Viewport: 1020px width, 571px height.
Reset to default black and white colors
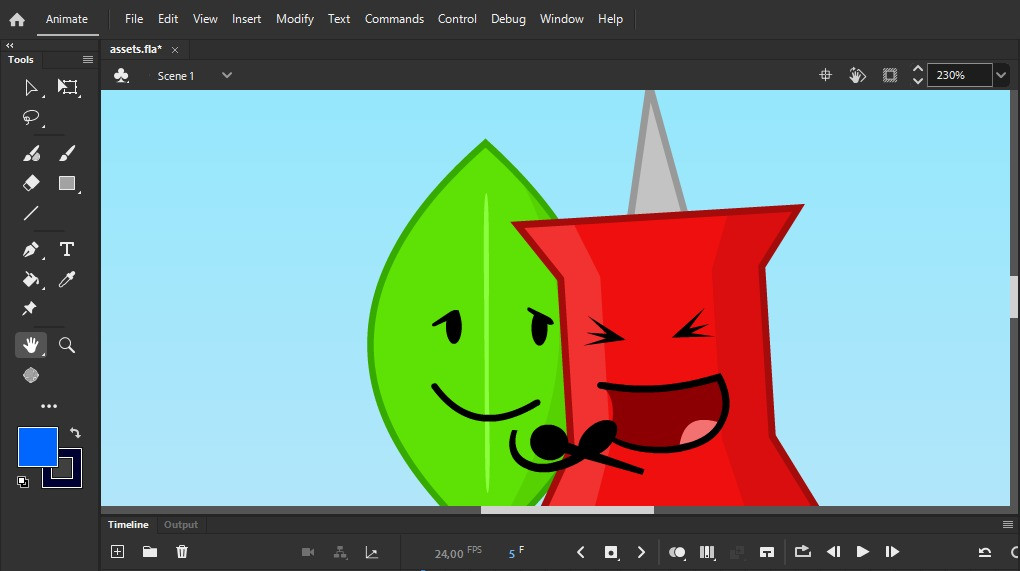pos(23,482)
